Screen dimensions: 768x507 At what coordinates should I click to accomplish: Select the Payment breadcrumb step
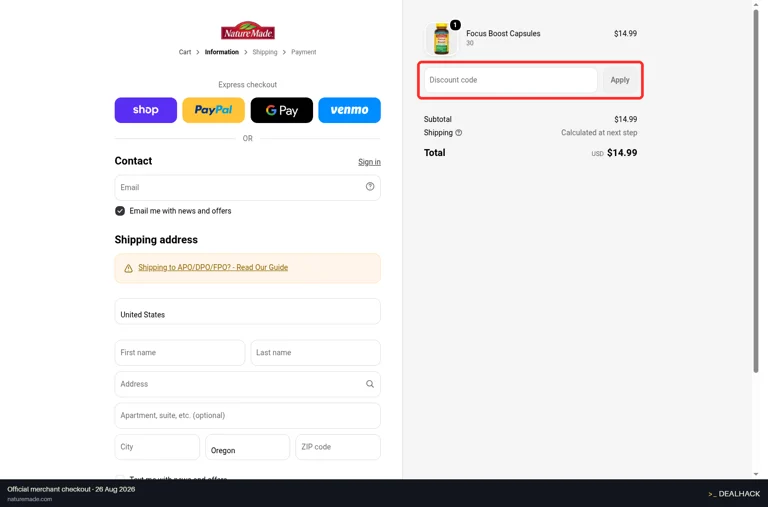tap(304, 52)
